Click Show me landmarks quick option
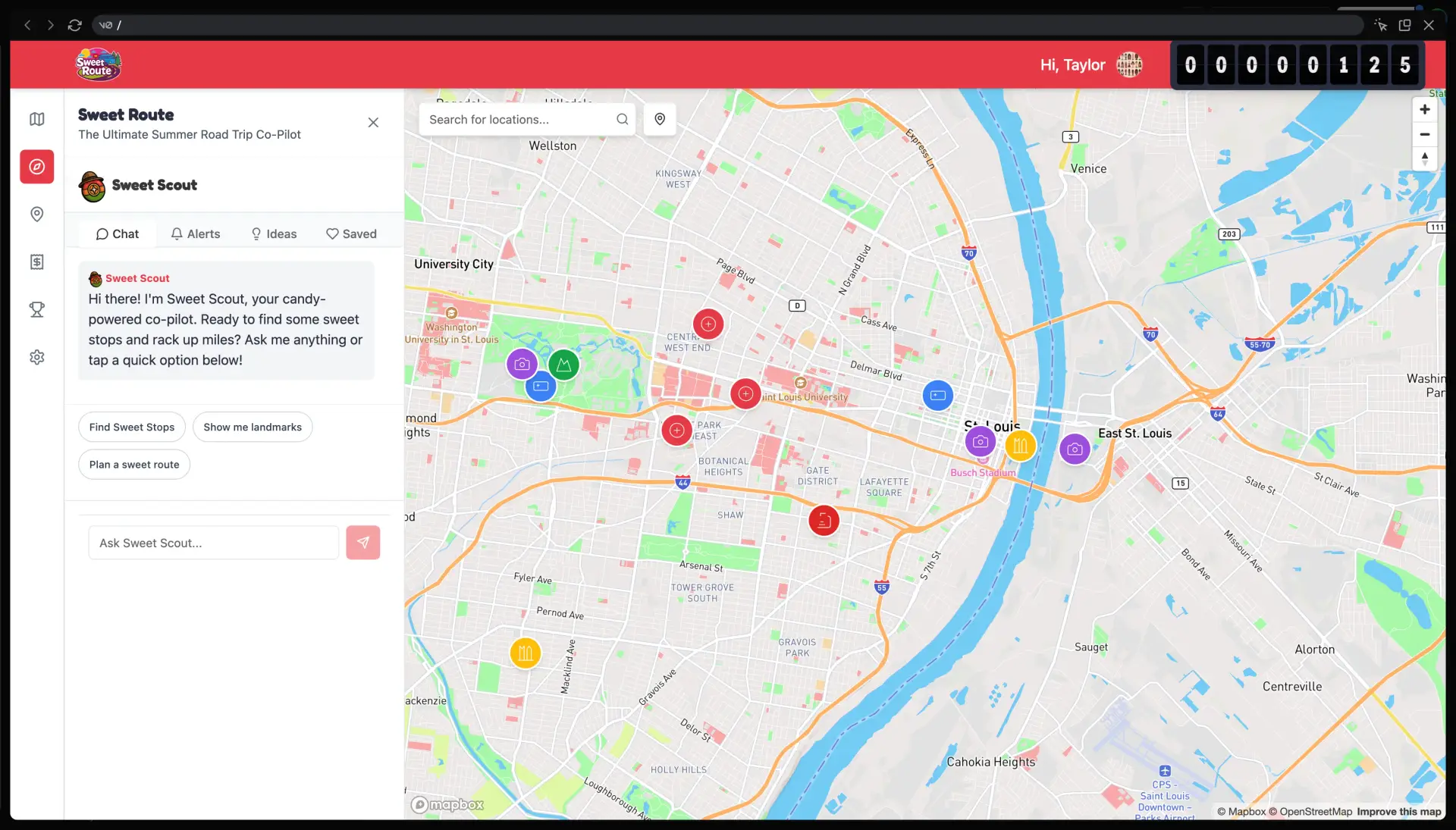Screen dimensions: 1456x830 253,428
